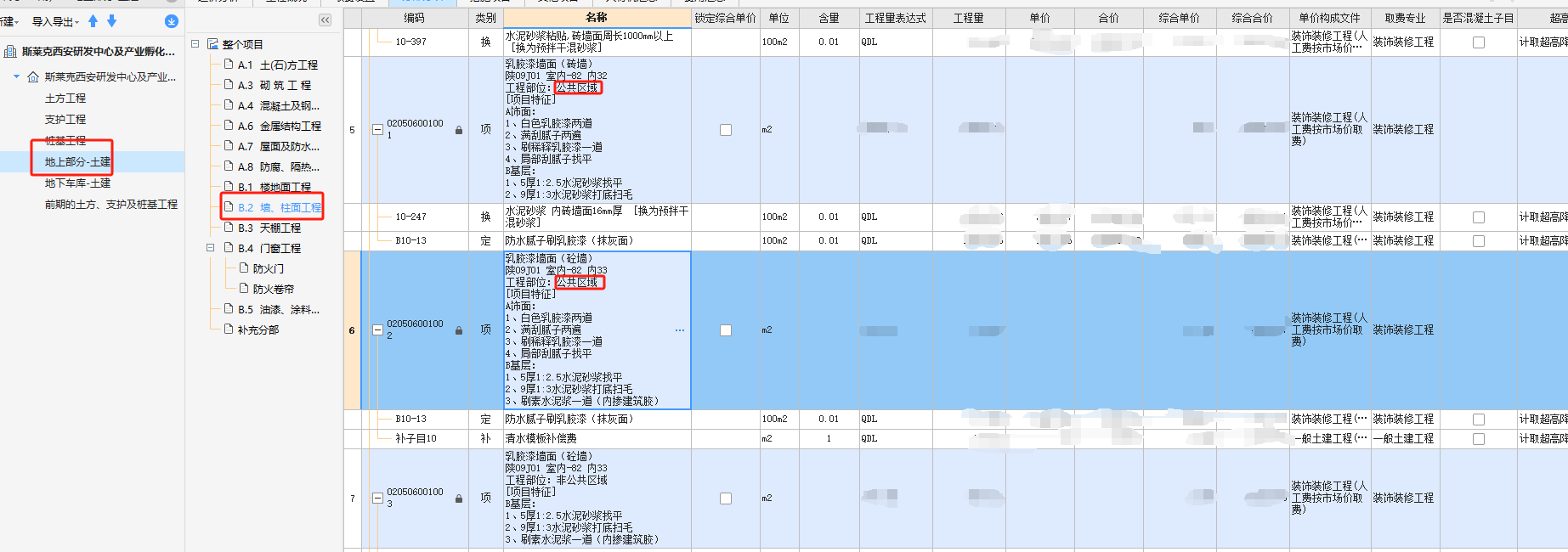
Task: Open A.4 混凝土及钢 section
Action: 279,106
